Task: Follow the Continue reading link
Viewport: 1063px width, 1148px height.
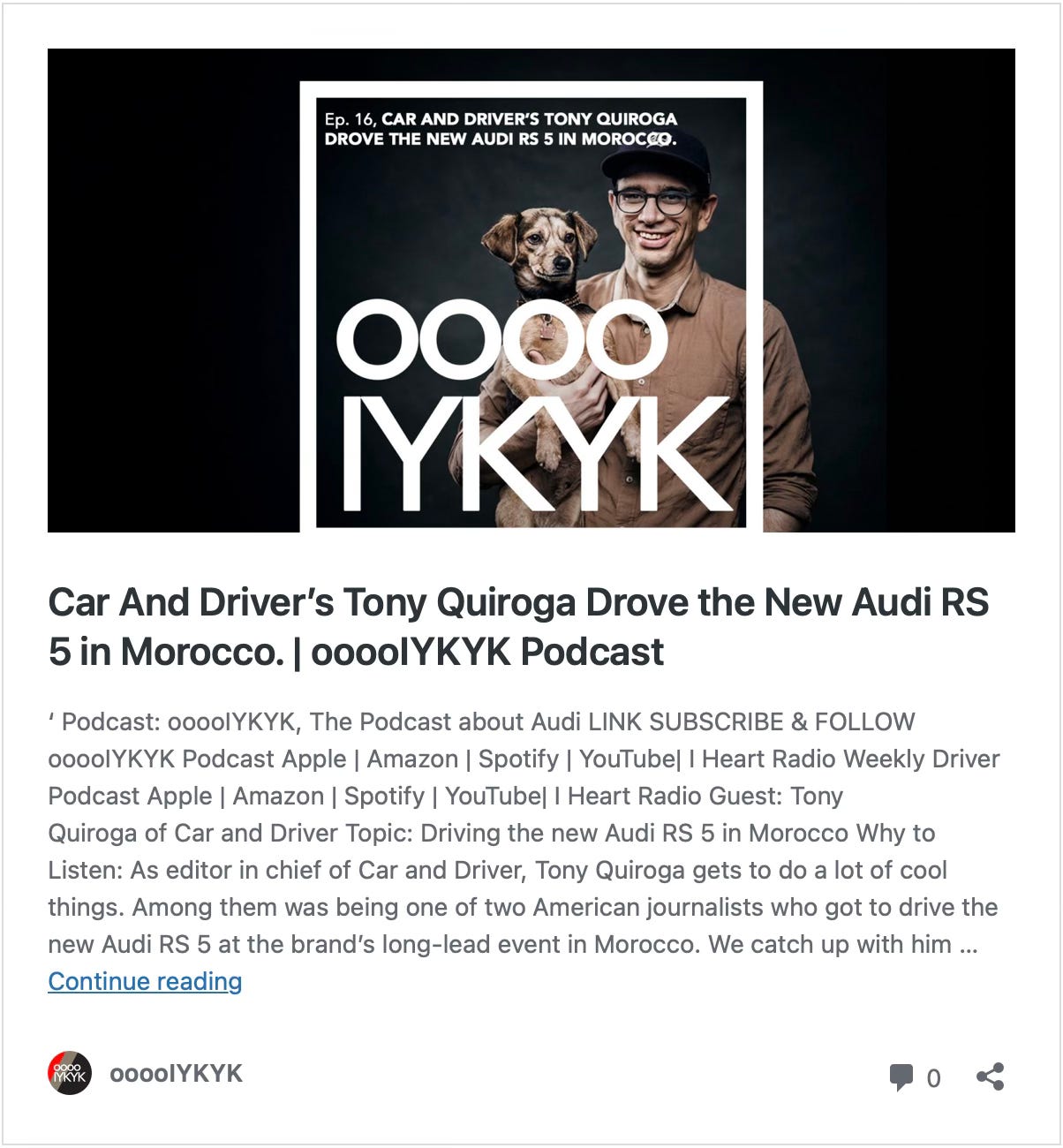Action: pyautogui.click(x=145, y=981)
